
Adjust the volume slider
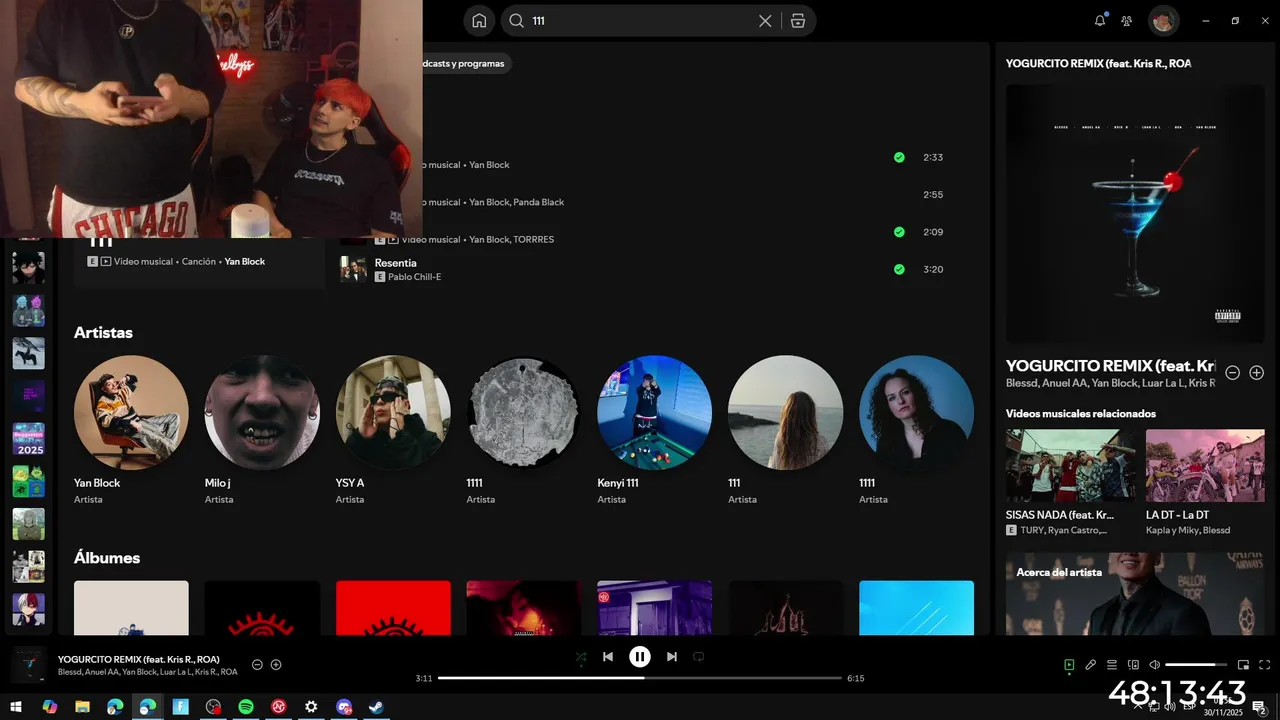tap(1196, 665)
